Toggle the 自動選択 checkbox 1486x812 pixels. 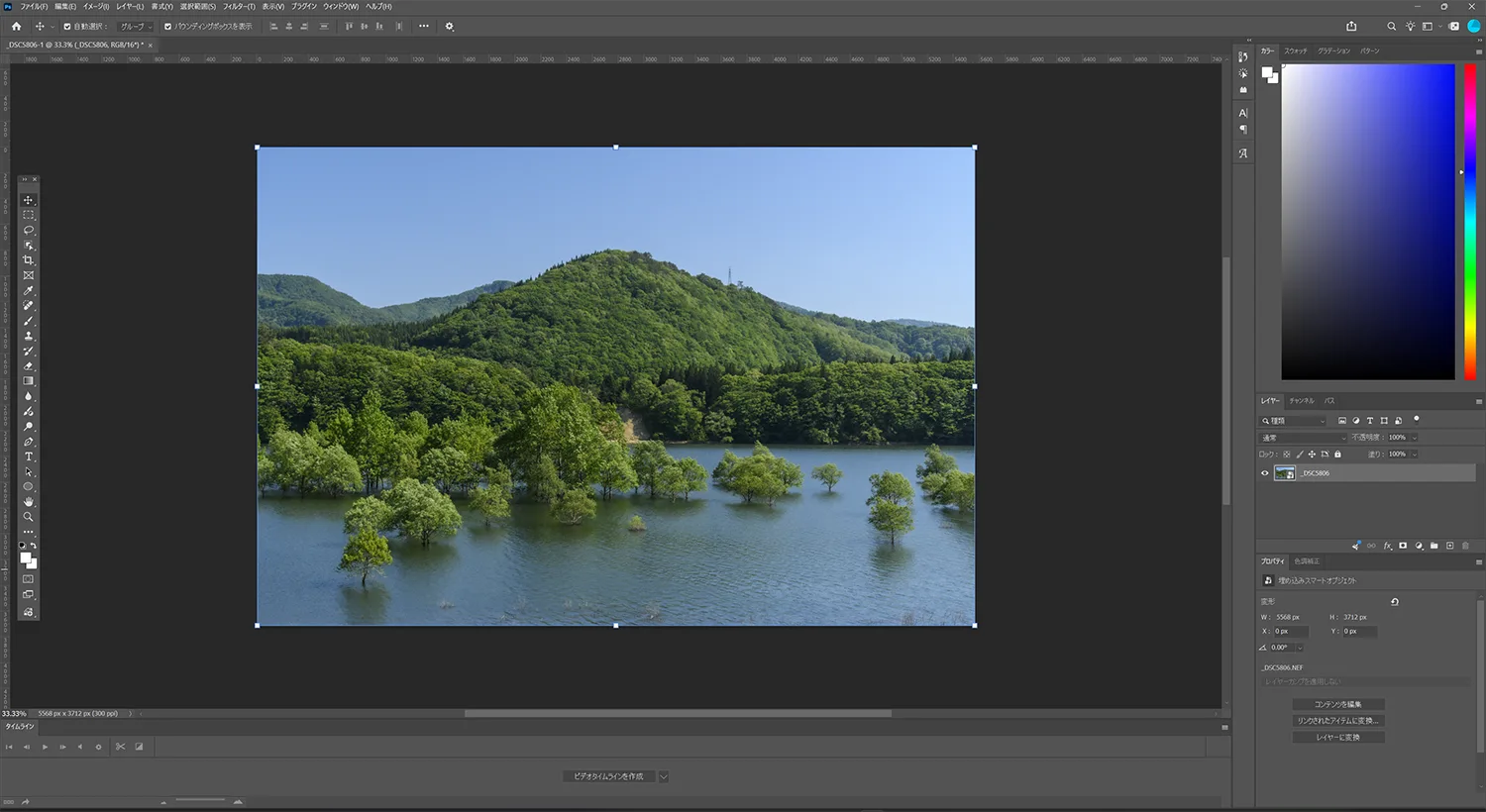(67, 27)
